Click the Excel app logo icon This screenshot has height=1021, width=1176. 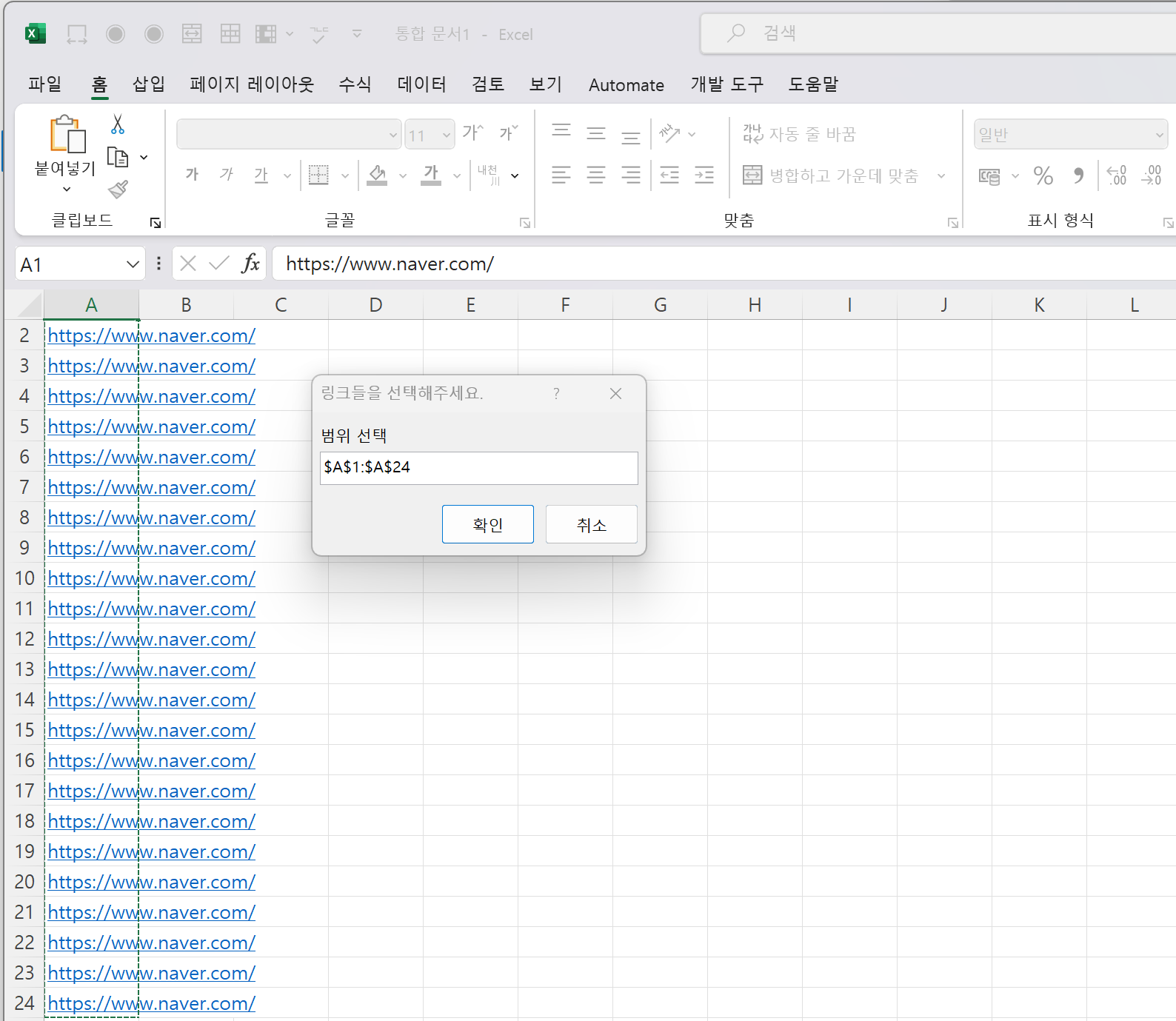point(35,34)
